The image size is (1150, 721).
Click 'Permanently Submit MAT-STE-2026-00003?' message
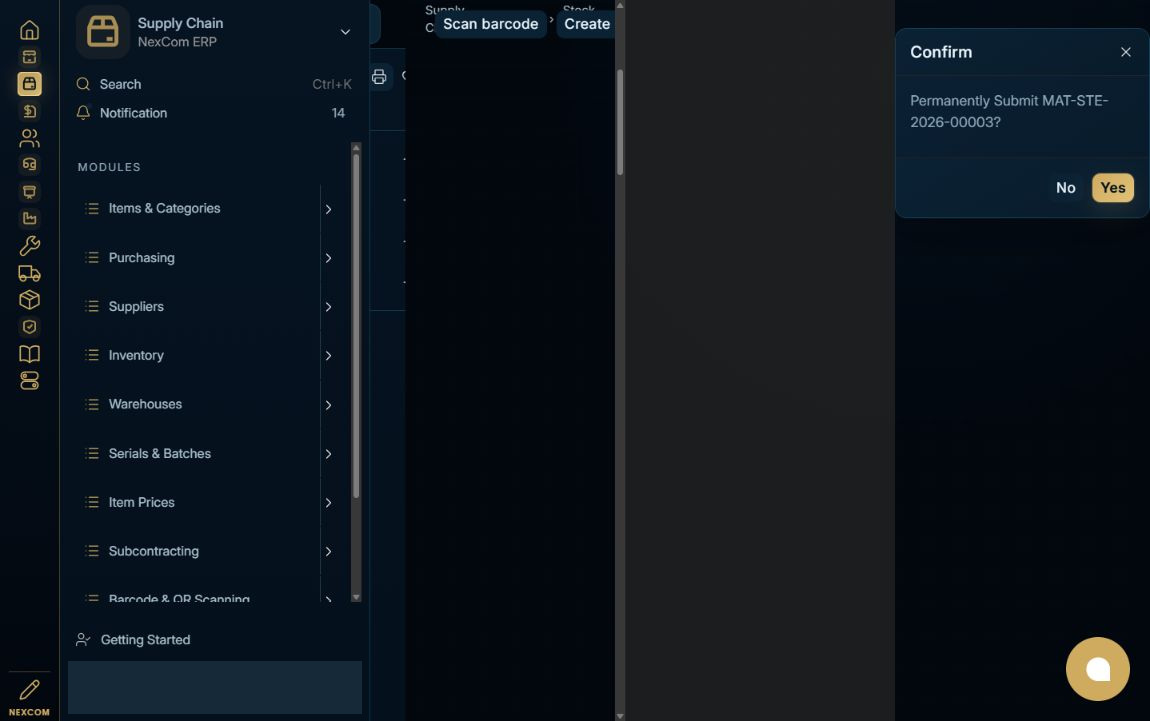(x=1009, y=111)
